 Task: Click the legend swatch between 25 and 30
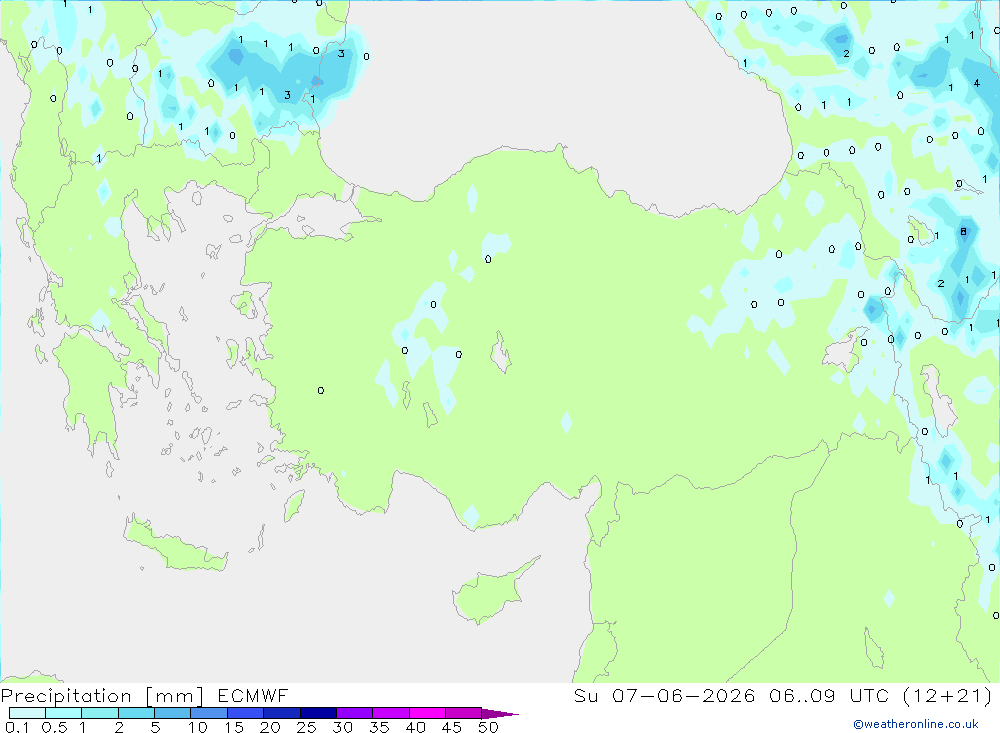tap(318, 713)
